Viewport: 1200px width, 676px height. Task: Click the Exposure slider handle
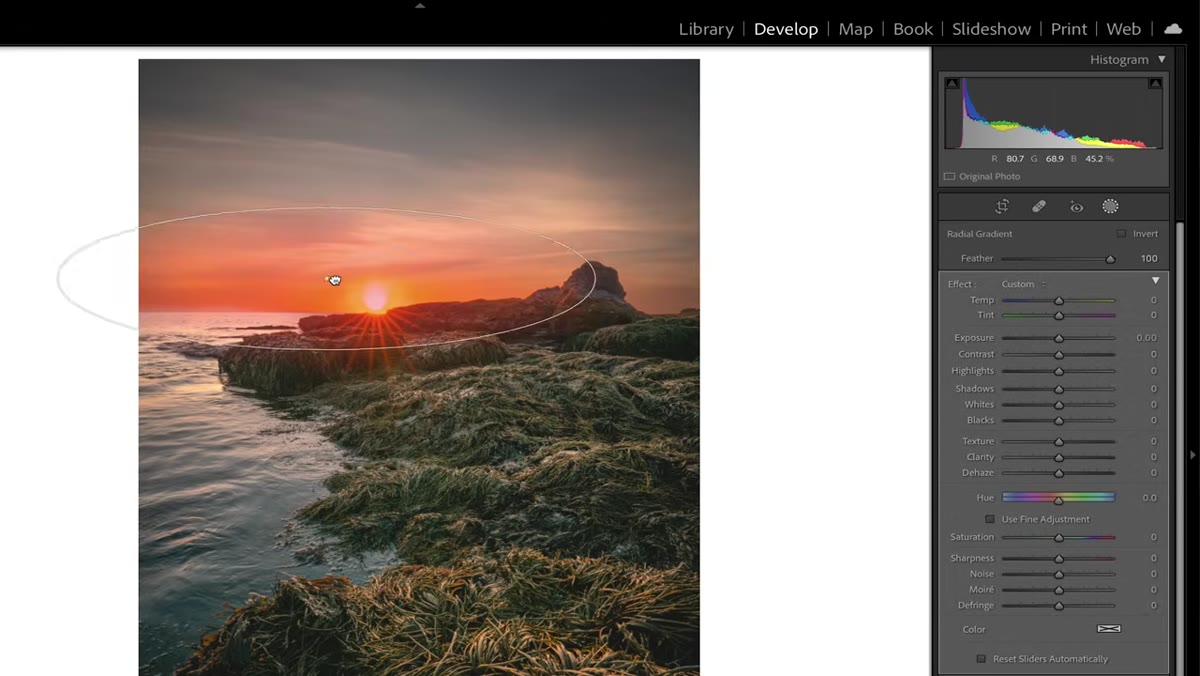pyautogui.click(x=1059, y=339)
